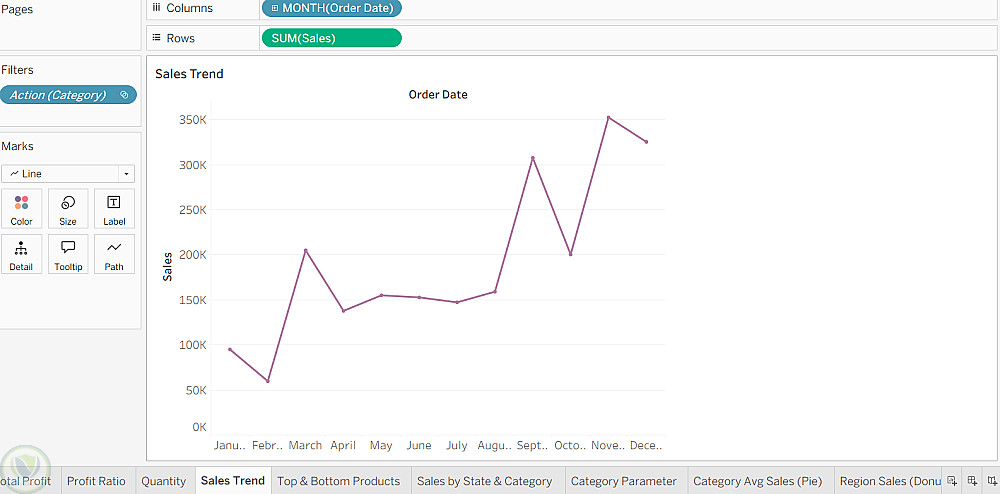Open the Category Parameter sheet
This screenshot has height=494, width=1000.
(623, 481)
